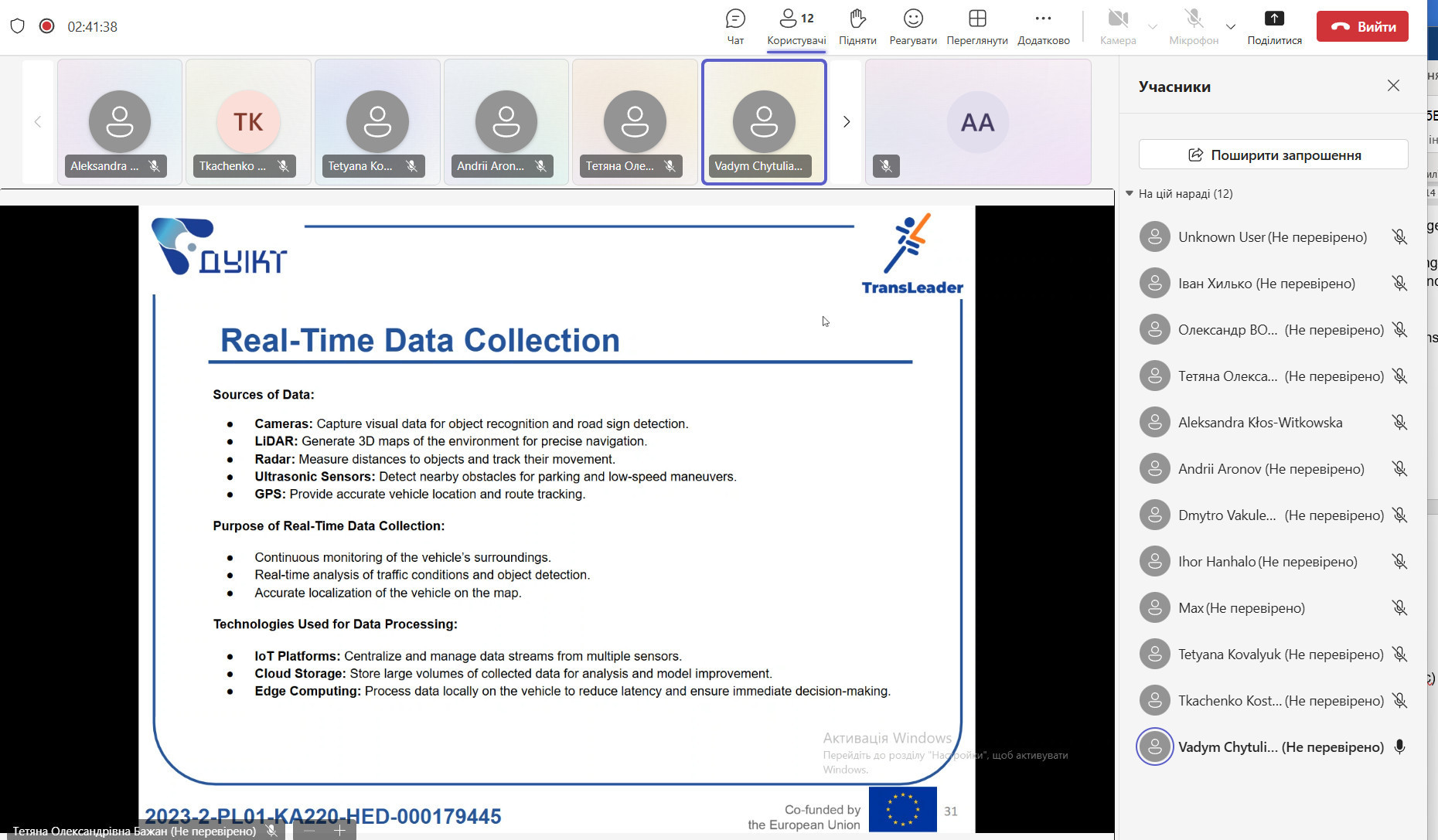Open the React emoji menu
Viewport: 1438px width, 840px height.
pos(912,26)
